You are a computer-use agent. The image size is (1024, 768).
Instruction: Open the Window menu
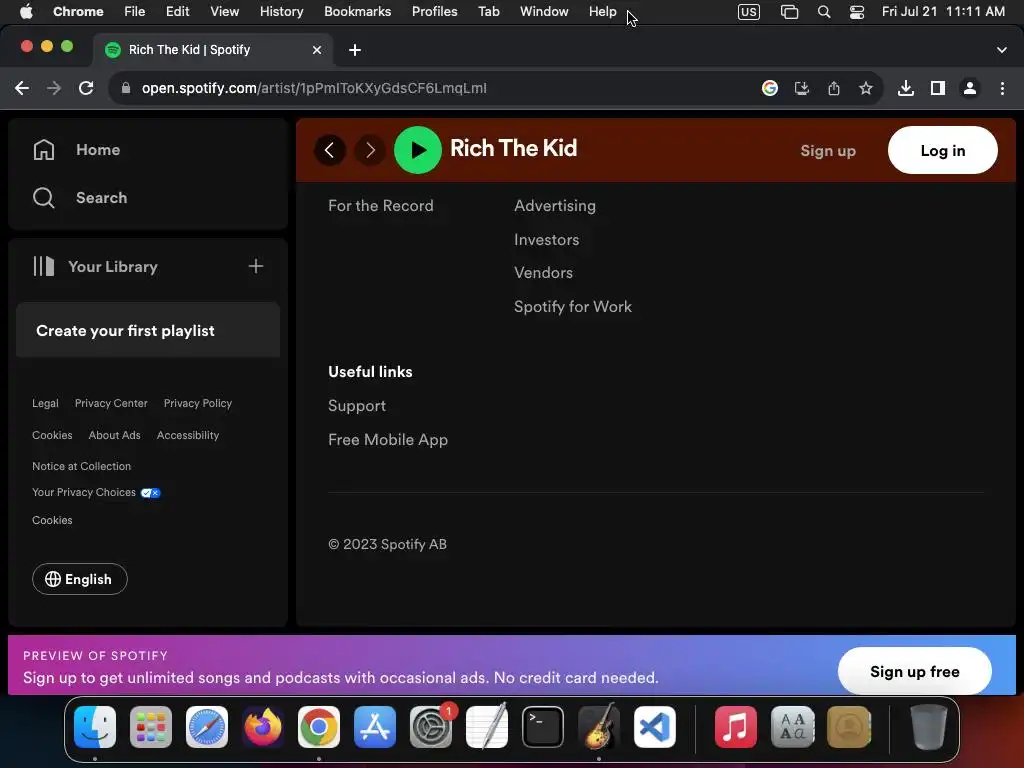click(544, 11)
